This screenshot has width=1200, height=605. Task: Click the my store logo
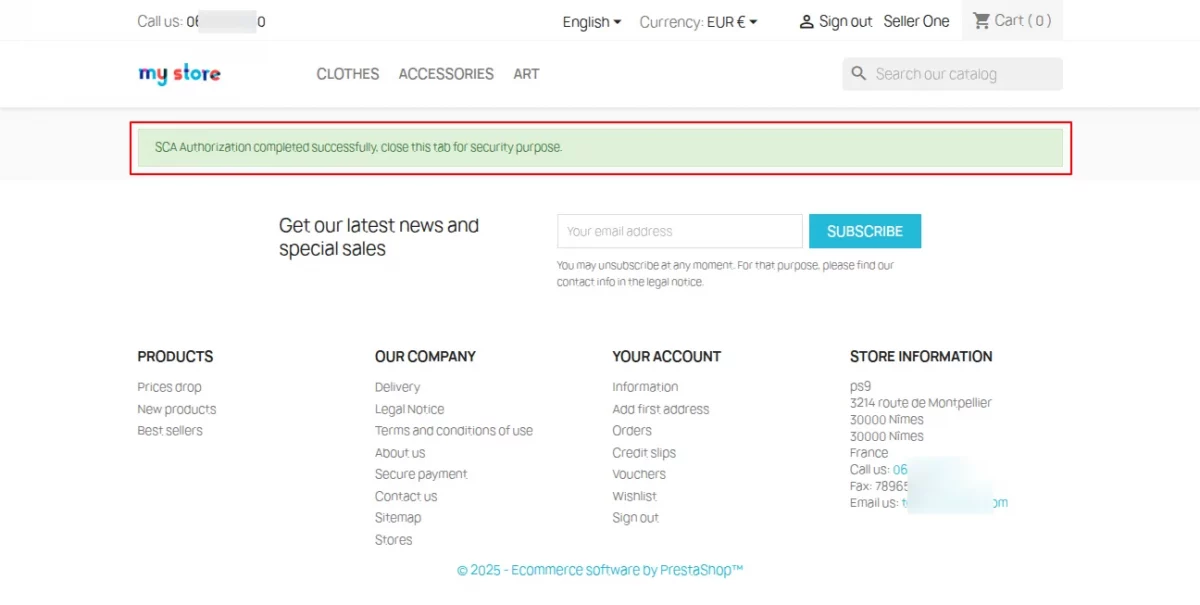(x=178, y=73)
